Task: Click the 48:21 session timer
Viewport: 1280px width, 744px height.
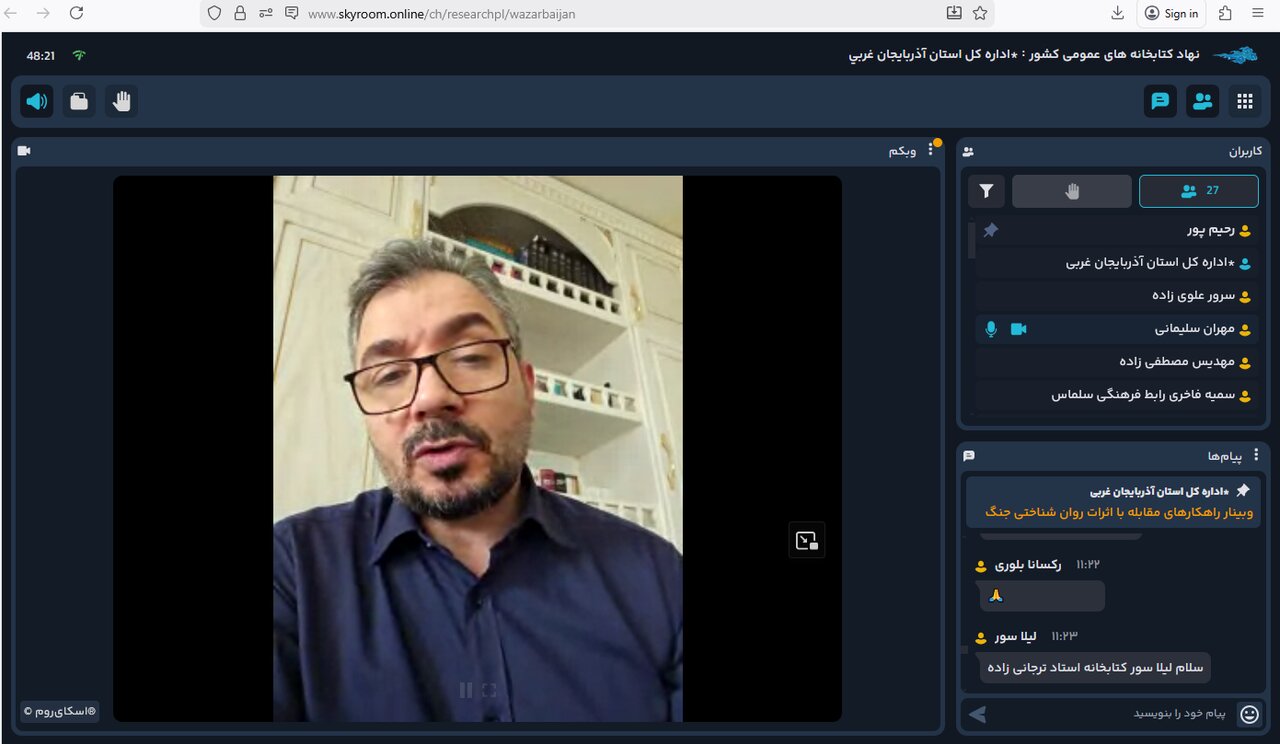Action: click(x=41, y=56)
